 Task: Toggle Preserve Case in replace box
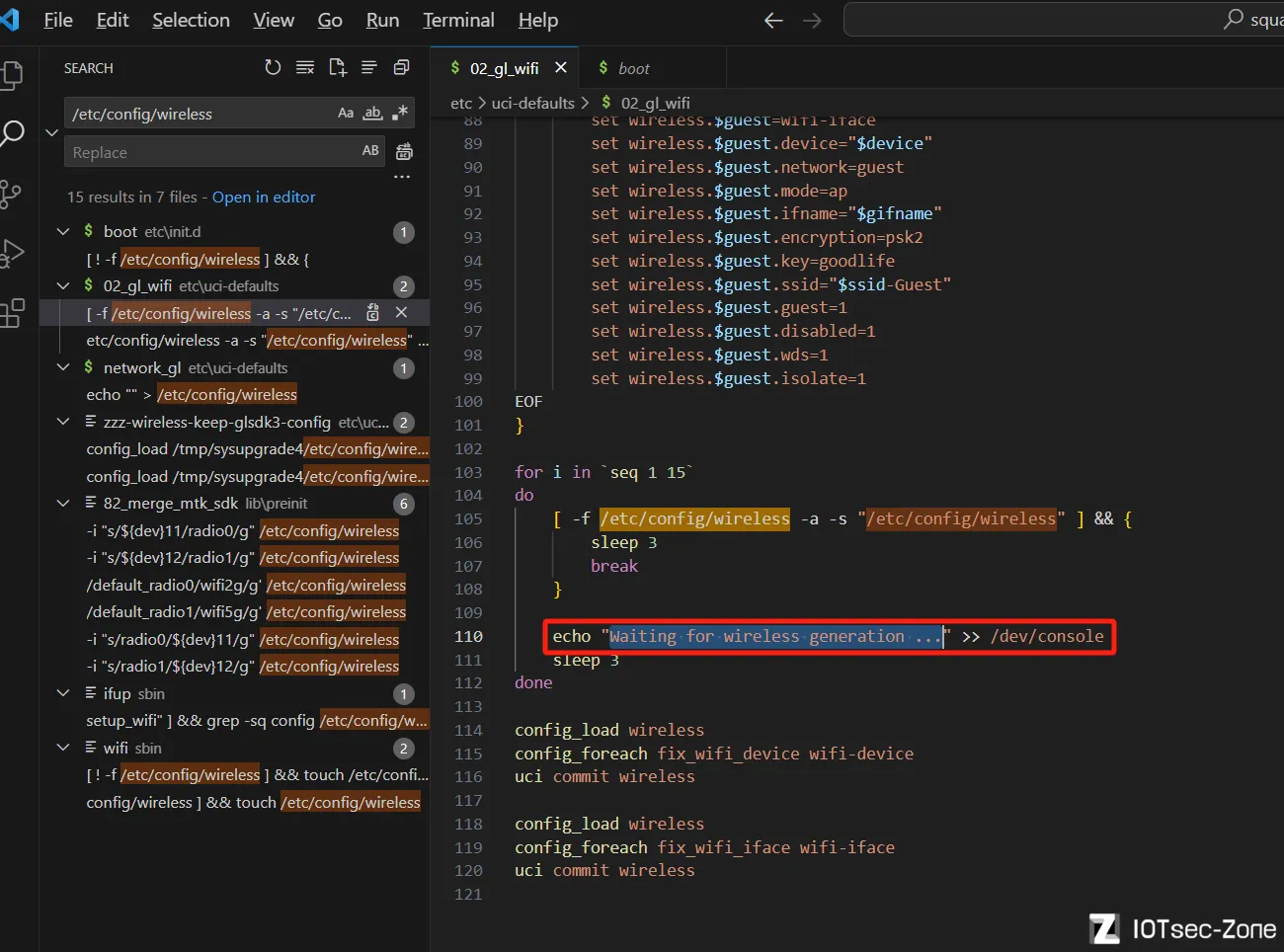pos(370,151)
